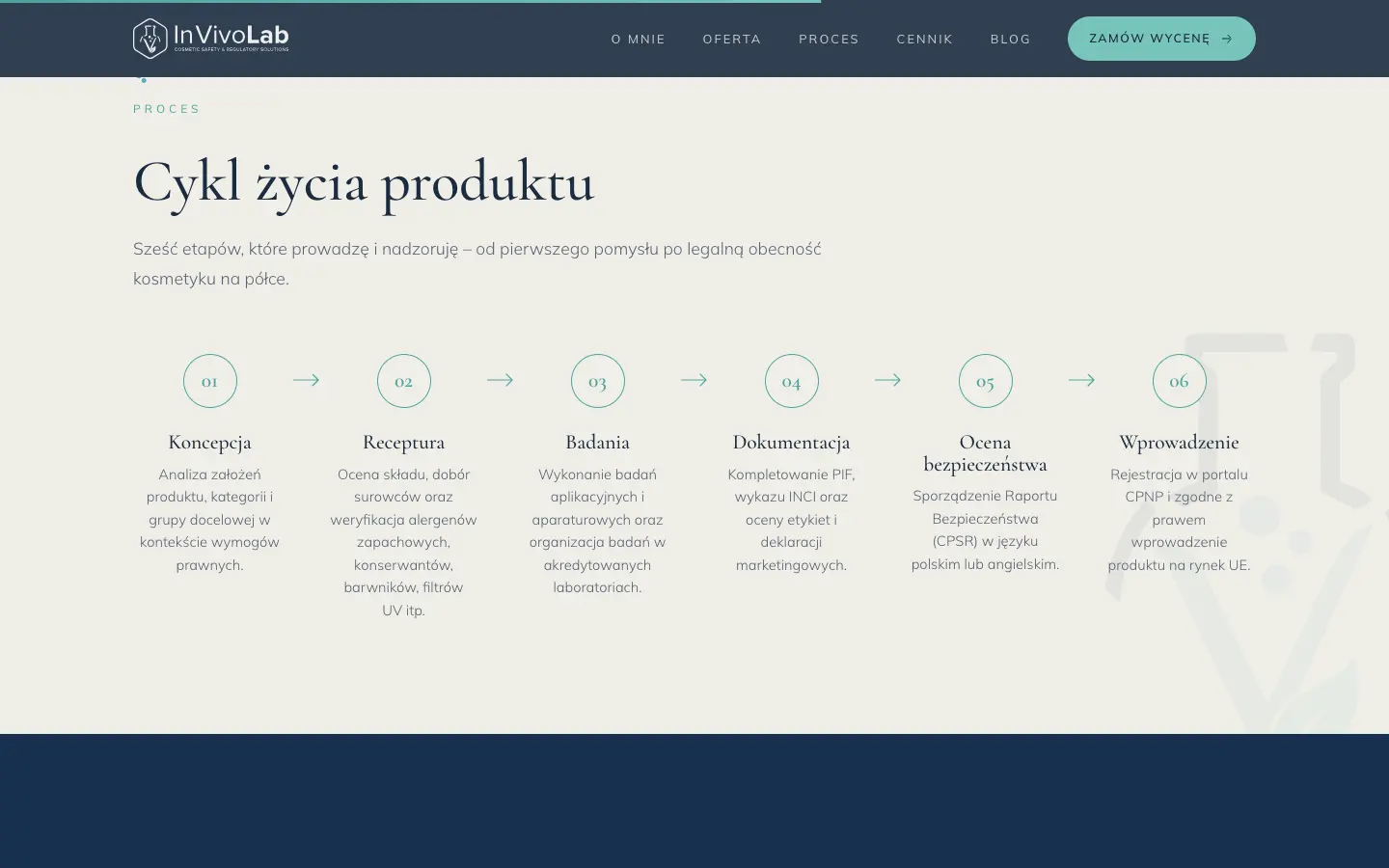The width and height of the screenshot is (1389, 868).
Task: Click the Badania step title
Action: (598, 443)
